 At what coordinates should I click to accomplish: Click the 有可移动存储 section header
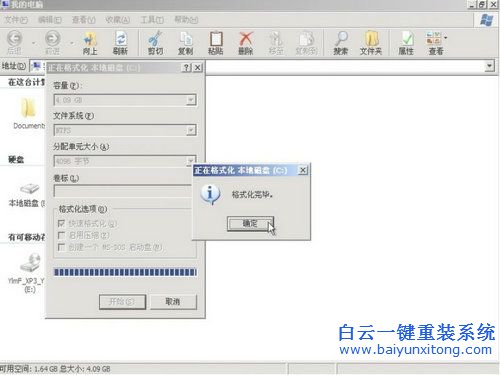pyautogui.click(x=26, y=237)
